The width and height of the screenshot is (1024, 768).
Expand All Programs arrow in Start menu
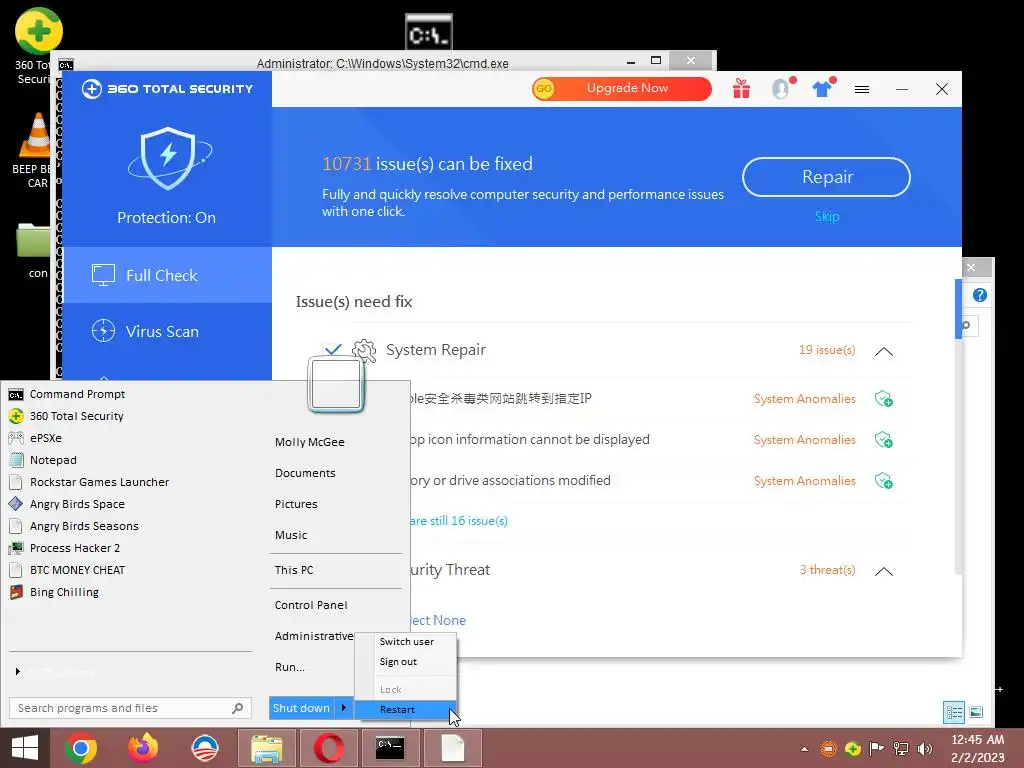pyautogui.click(x=18, y=671)
